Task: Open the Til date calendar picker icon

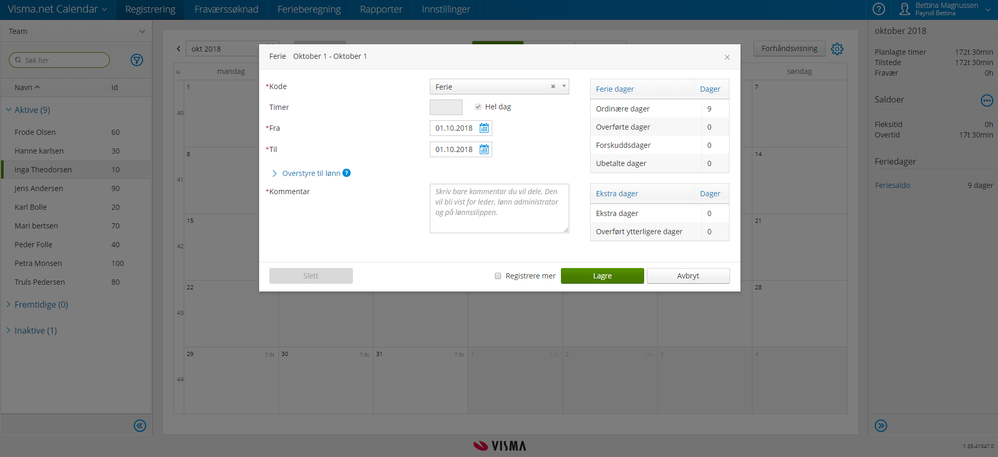Action: click(484, 150)
